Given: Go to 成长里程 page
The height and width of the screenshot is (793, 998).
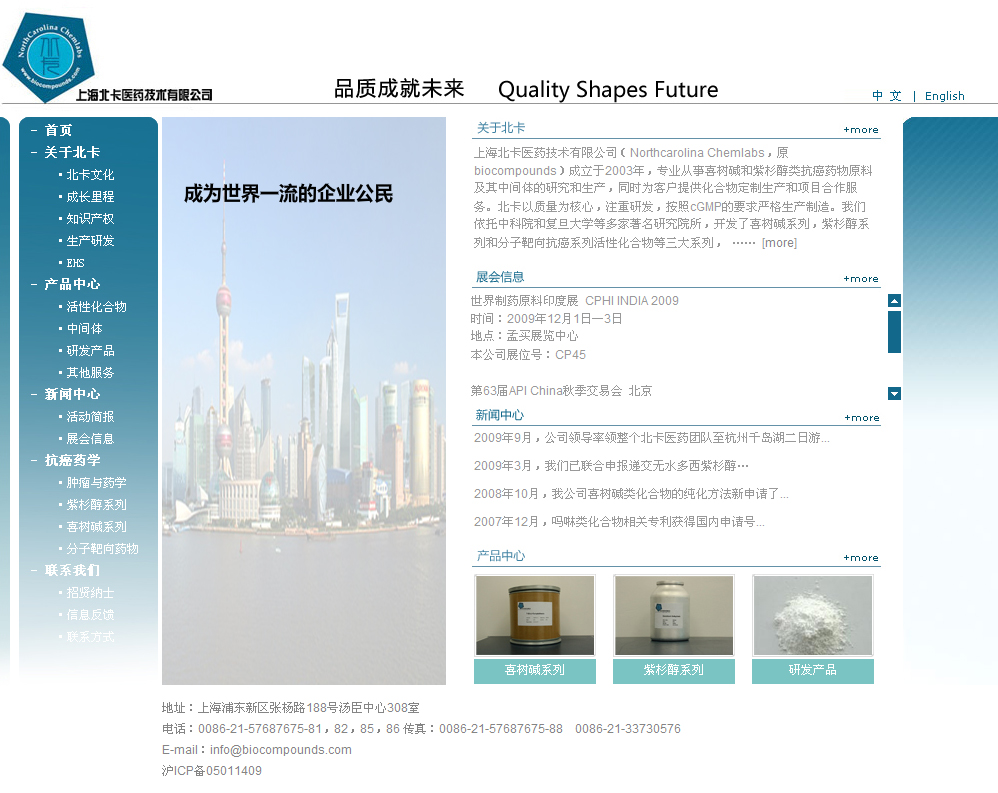Looking at the screenshot, I should pyautogui.click(x=90, y=197).
